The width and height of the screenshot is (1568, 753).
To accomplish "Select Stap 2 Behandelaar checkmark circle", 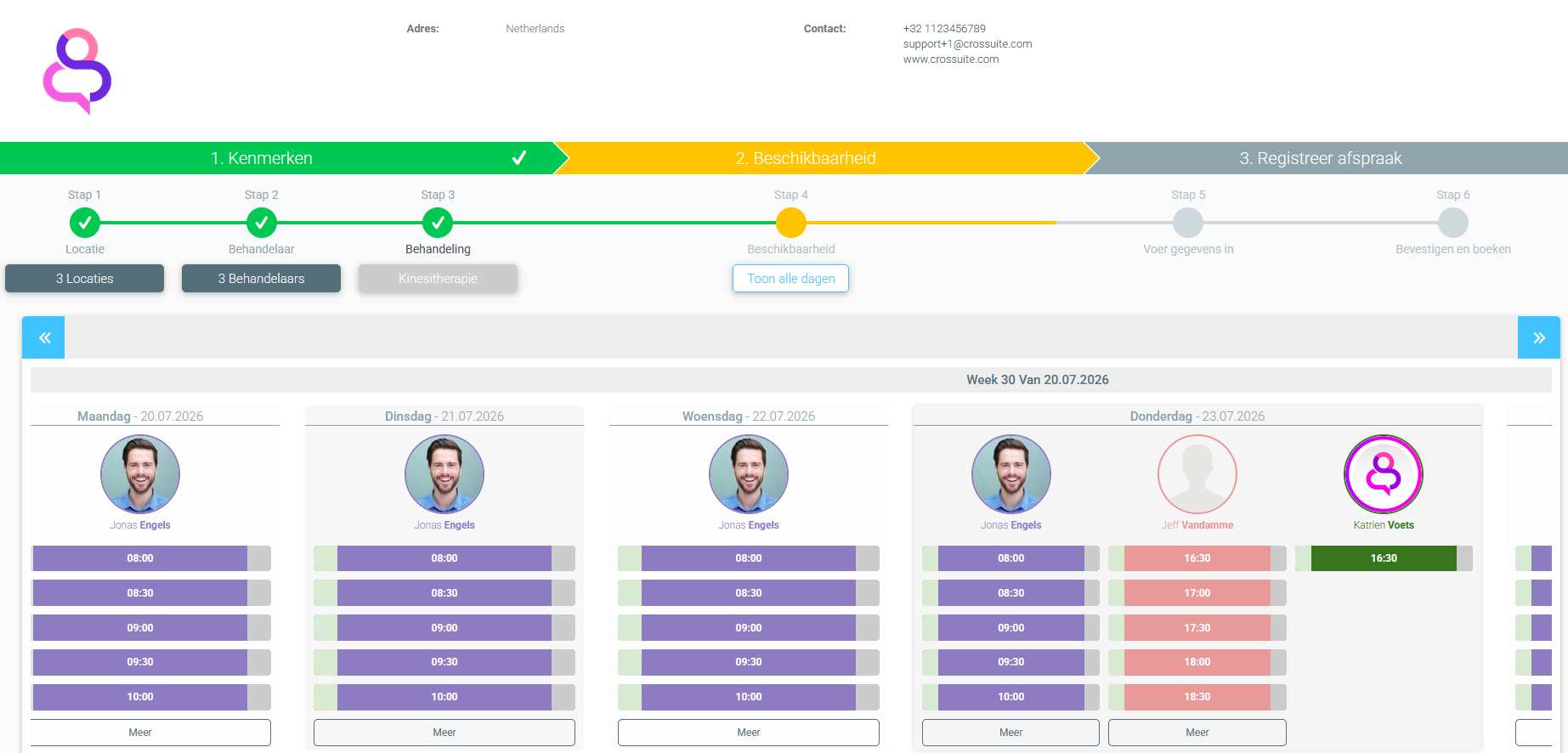I will 262,223.
